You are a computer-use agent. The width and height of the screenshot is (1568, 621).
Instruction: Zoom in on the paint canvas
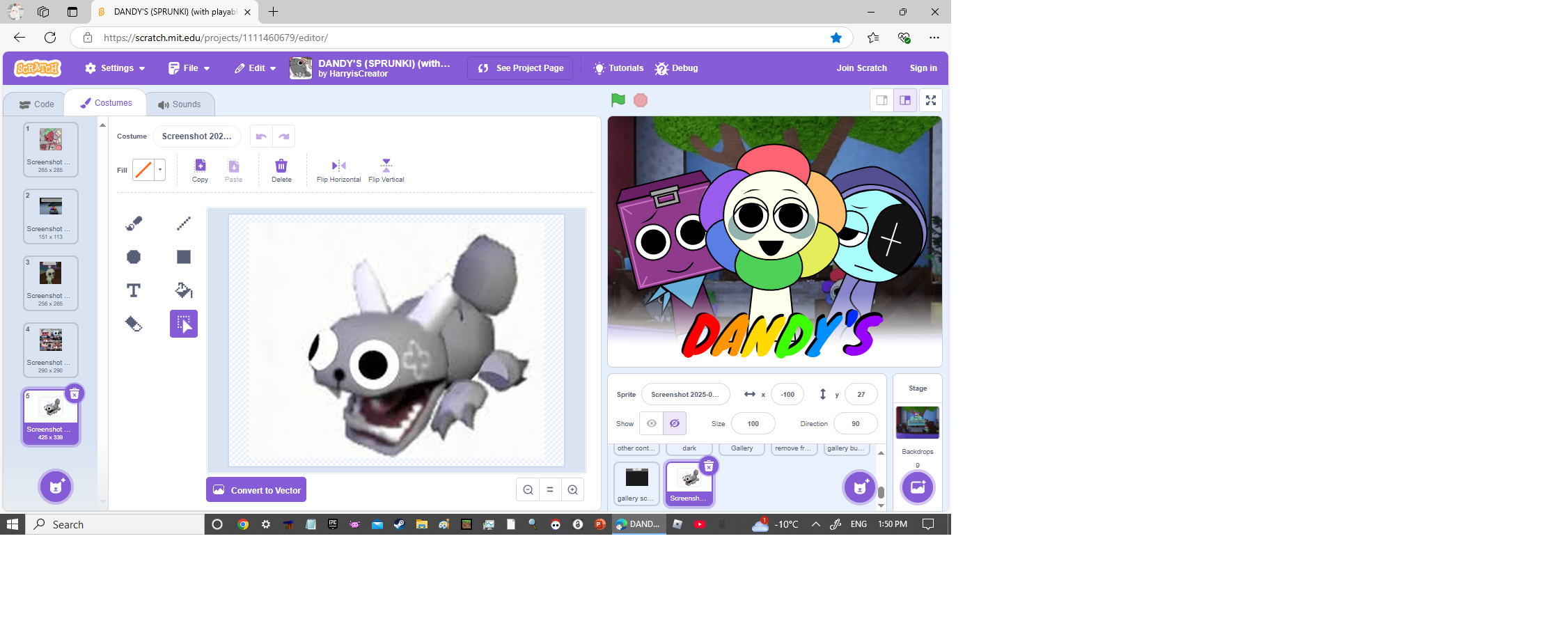572,490
